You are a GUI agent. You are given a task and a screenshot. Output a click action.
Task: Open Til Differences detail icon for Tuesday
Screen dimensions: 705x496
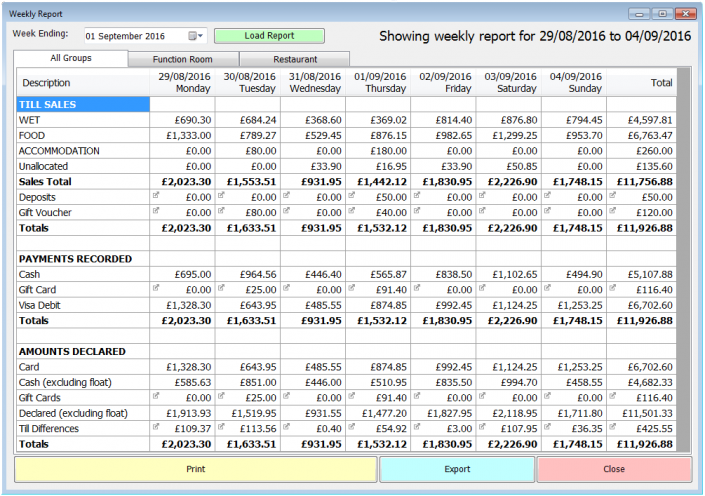(221, 427)
